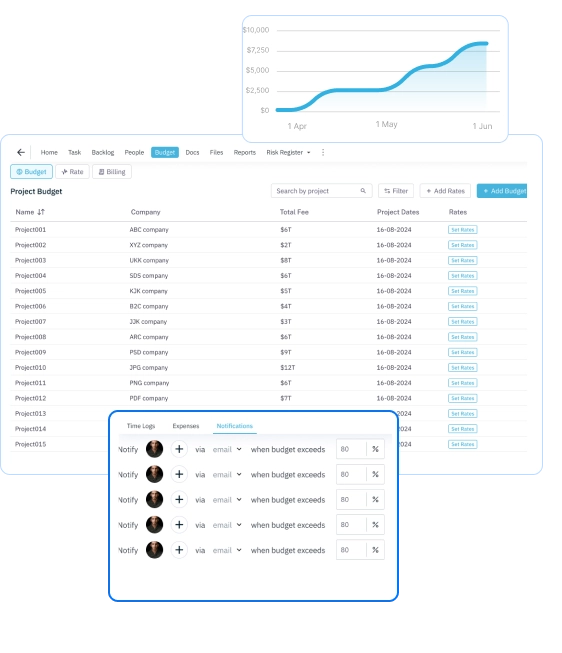The image size is (562, 653).
Task: Select the highlighted Budget nav tab
Action: 165,152
